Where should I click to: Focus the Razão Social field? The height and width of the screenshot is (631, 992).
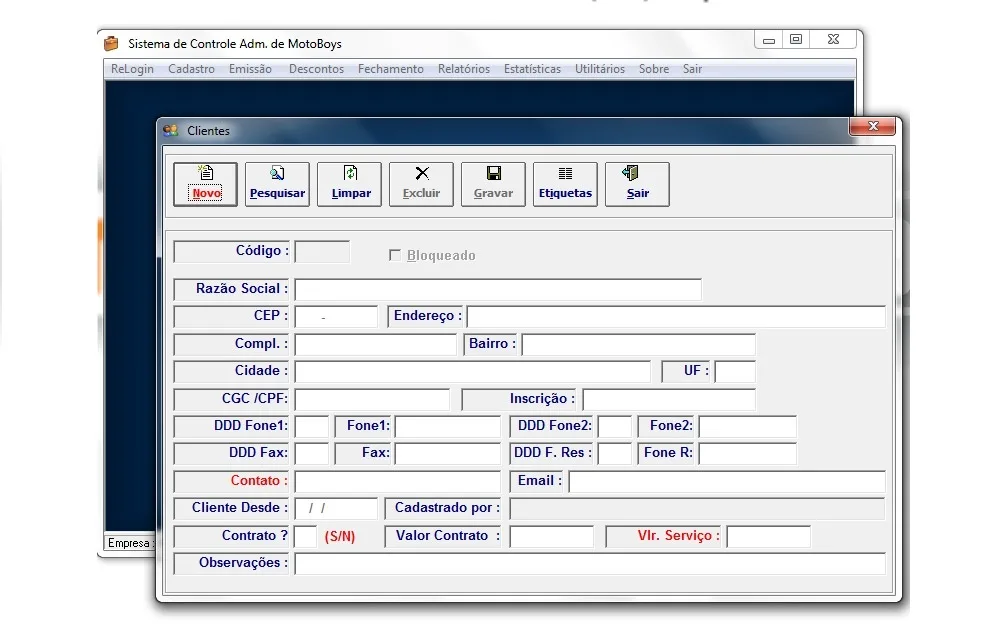click(x=498, y=290)
